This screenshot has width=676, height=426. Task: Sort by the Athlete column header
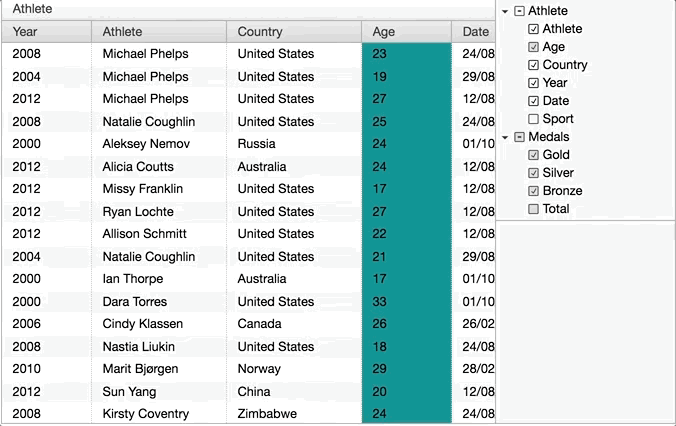click(159, 31)
